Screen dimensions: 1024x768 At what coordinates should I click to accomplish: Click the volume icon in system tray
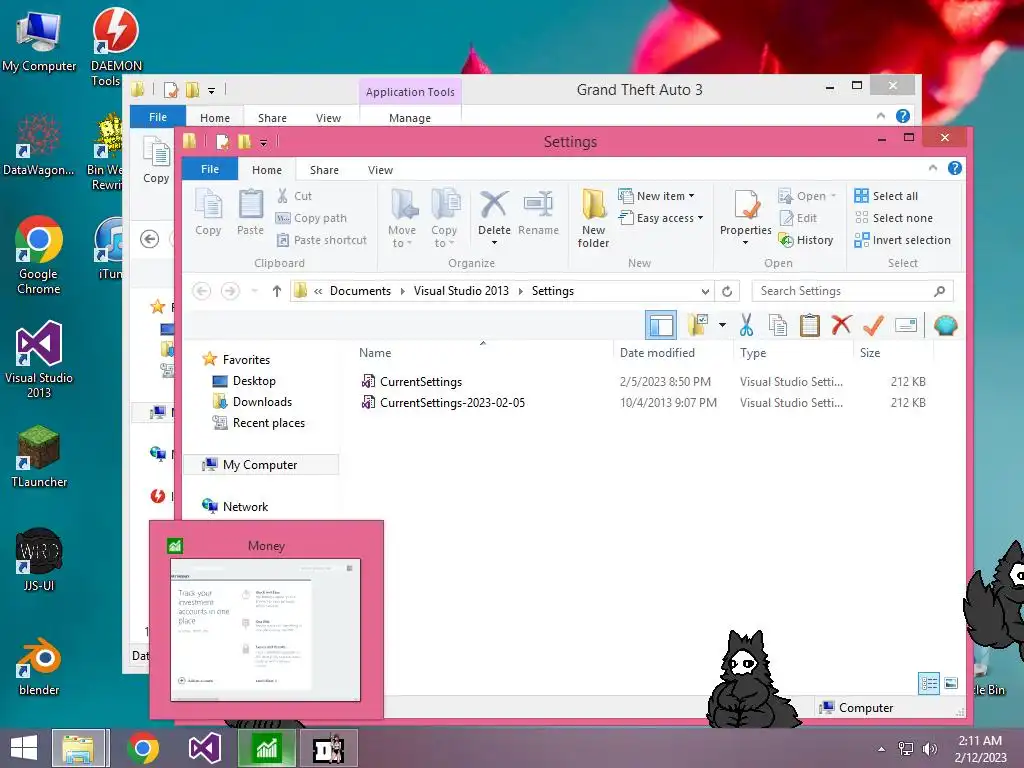coord(929,748)
